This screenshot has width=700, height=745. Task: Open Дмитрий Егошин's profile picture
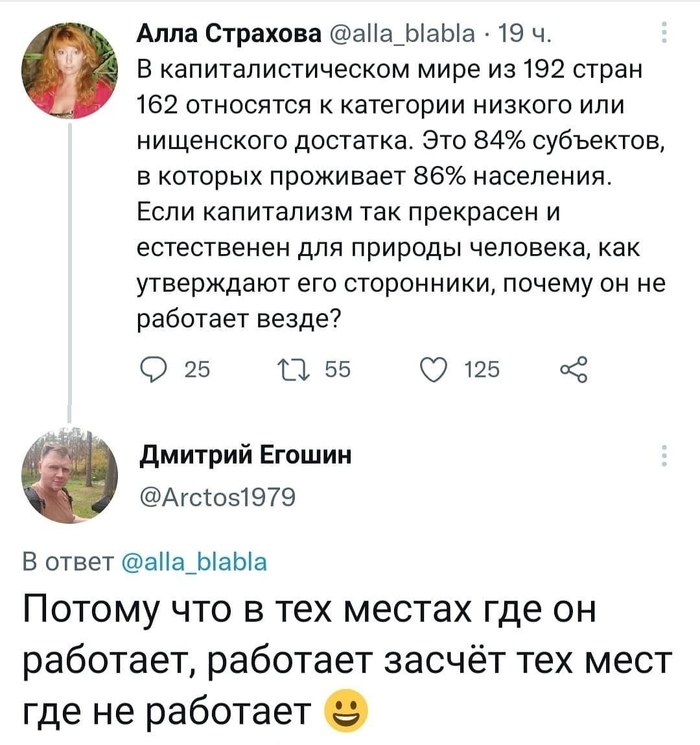(x=68, y=477)
